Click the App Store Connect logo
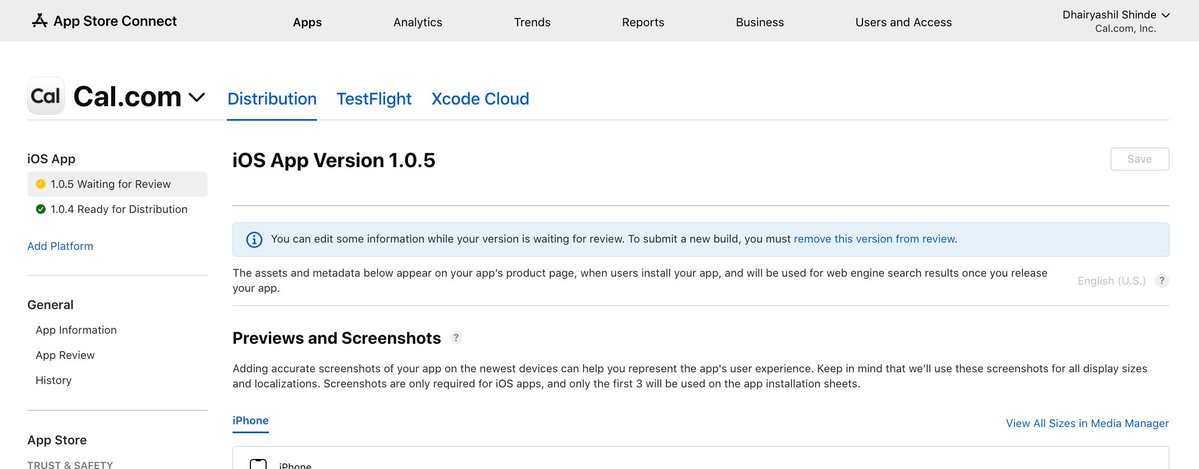 pyautogui.click(x=104, y=21)
